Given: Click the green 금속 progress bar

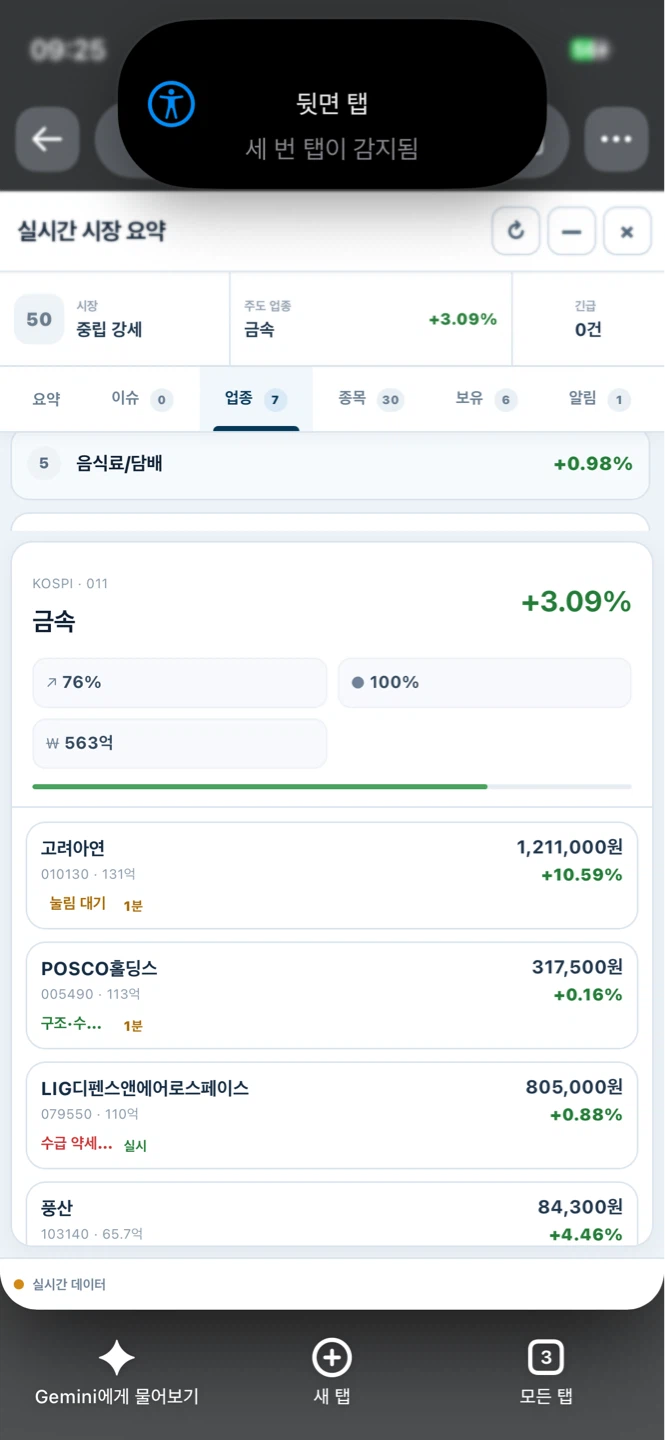Looking at the screenshot, I should [x=260, y=787].
